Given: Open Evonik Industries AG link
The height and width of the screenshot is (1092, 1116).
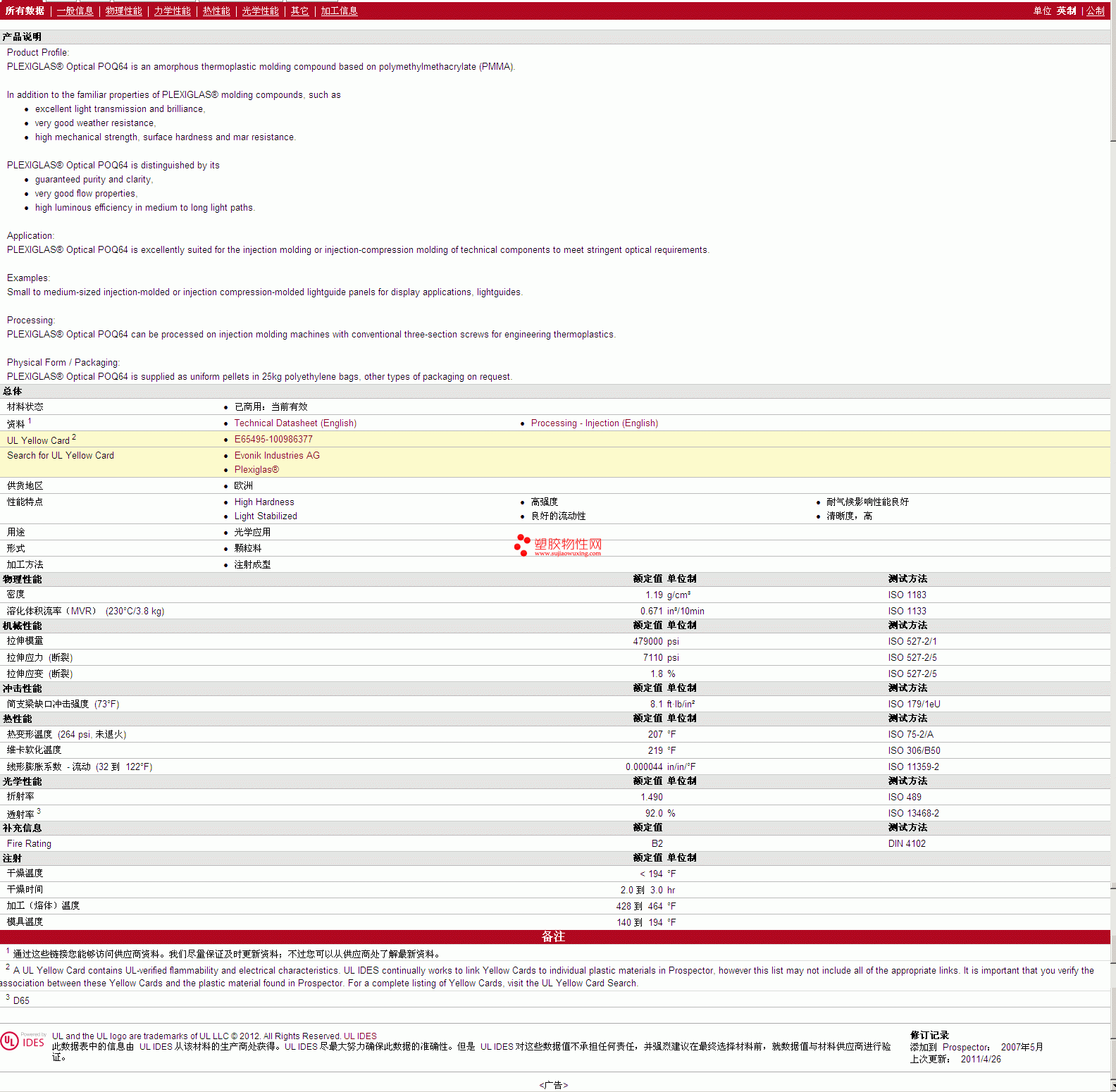Looking at the screenshot, I should click(277, 456).
